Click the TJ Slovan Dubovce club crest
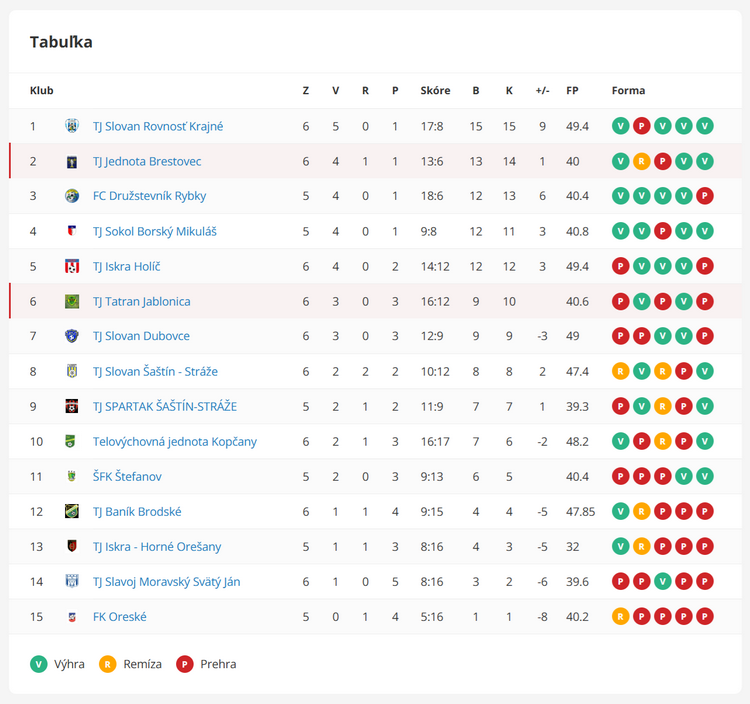Viewport: 750px width, 704px height. 72,336
